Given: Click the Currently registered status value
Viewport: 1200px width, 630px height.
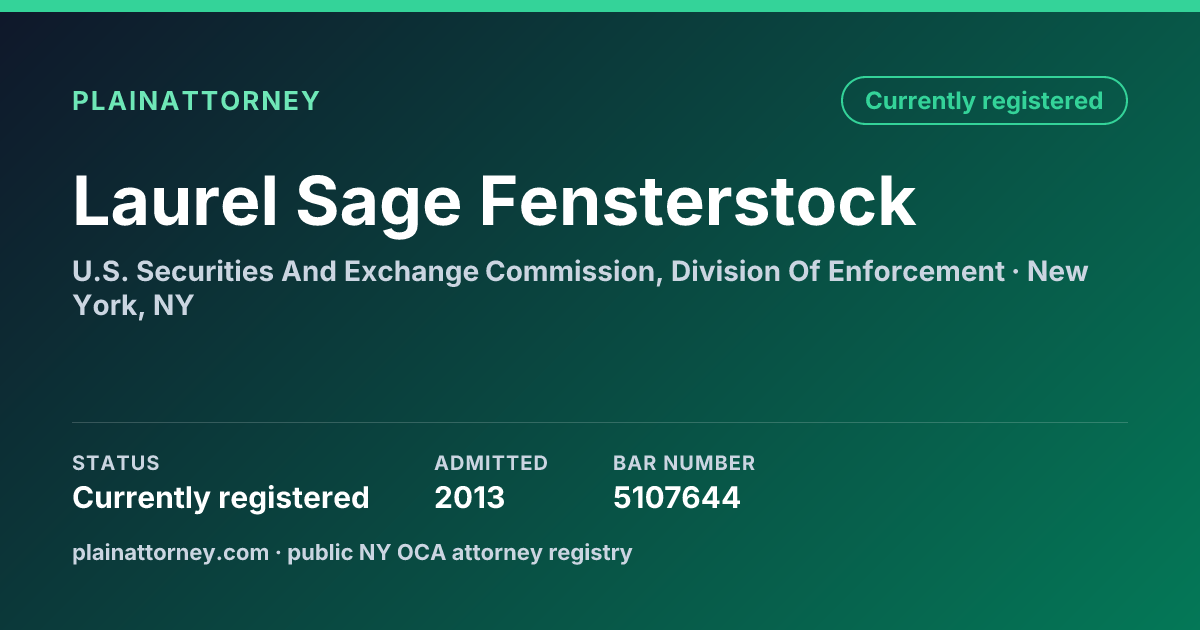Looking at the screenshot, I should [x=221, y=498].
